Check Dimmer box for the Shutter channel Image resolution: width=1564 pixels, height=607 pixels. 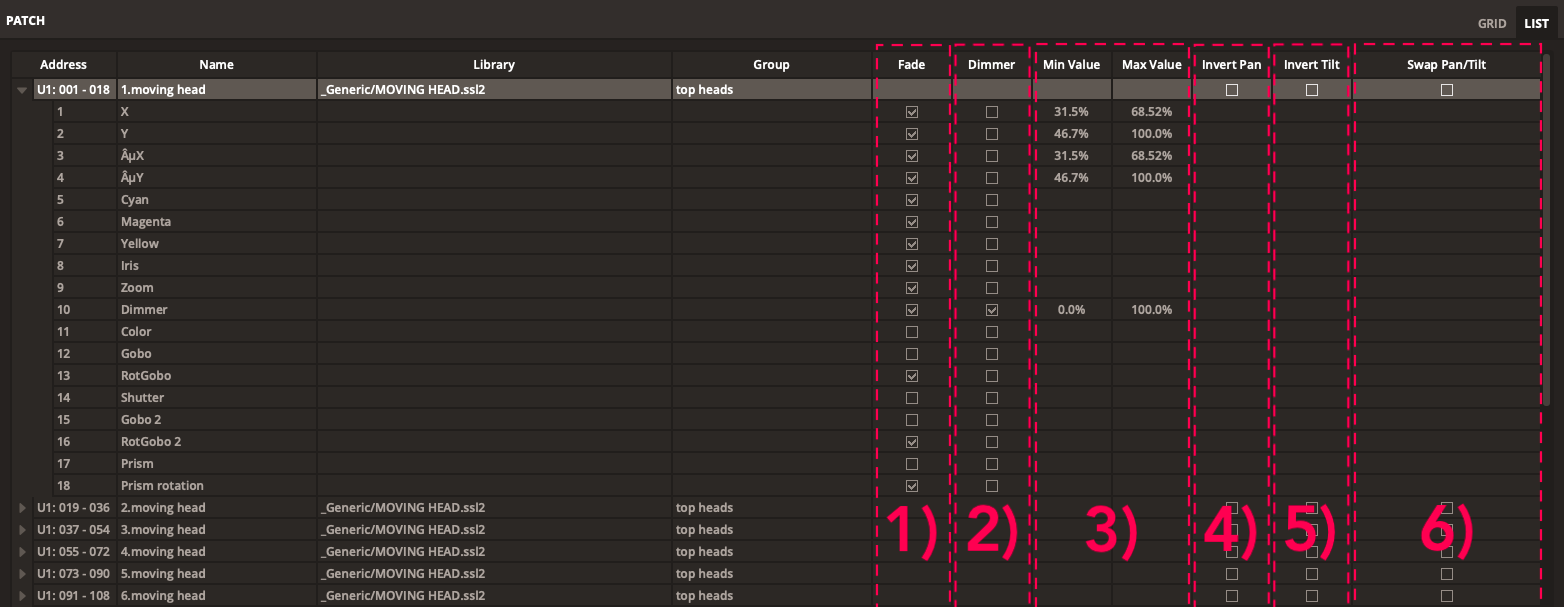point(991,398)
